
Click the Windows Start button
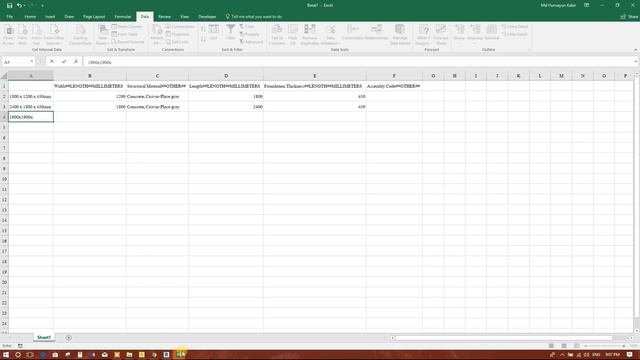click(x=6, y=355)
